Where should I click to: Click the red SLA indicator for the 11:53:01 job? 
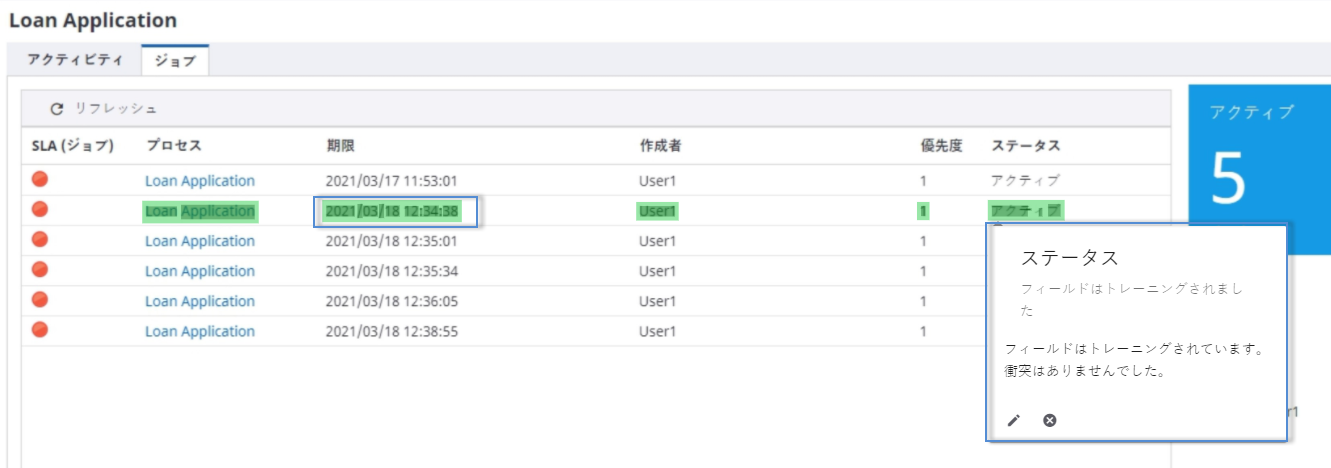pos(40,180)
